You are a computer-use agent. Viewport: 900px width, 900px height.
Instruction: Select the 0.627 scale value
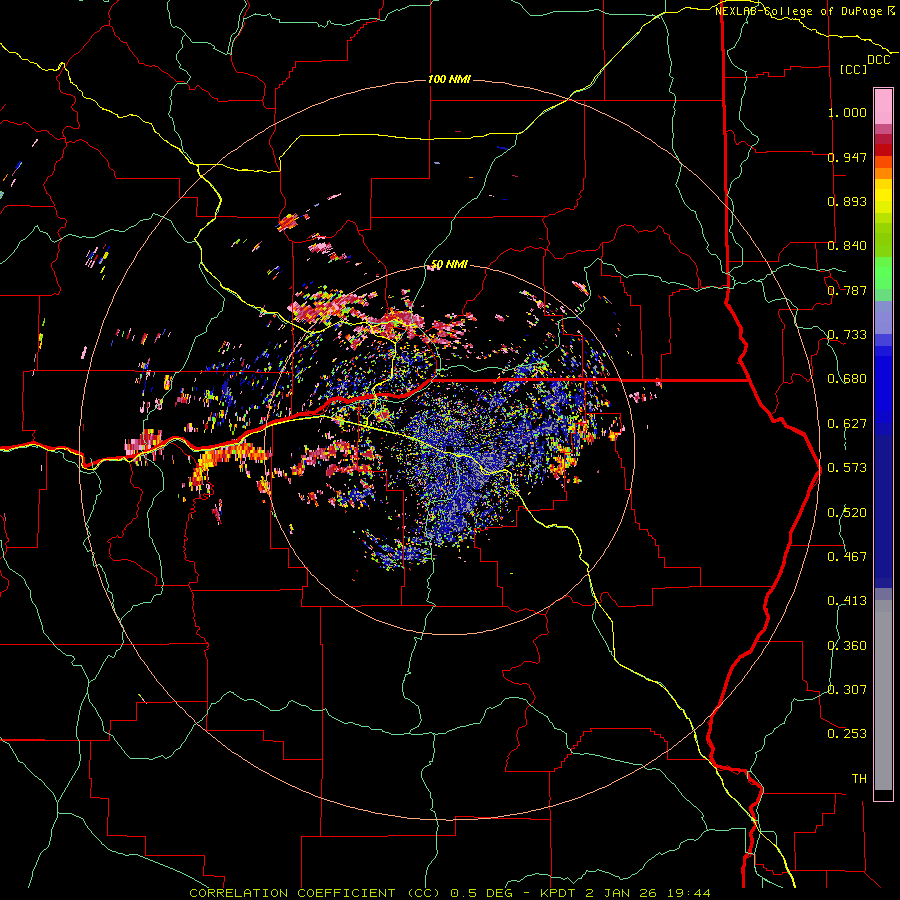pyautogui.click(x=847, y=424)
